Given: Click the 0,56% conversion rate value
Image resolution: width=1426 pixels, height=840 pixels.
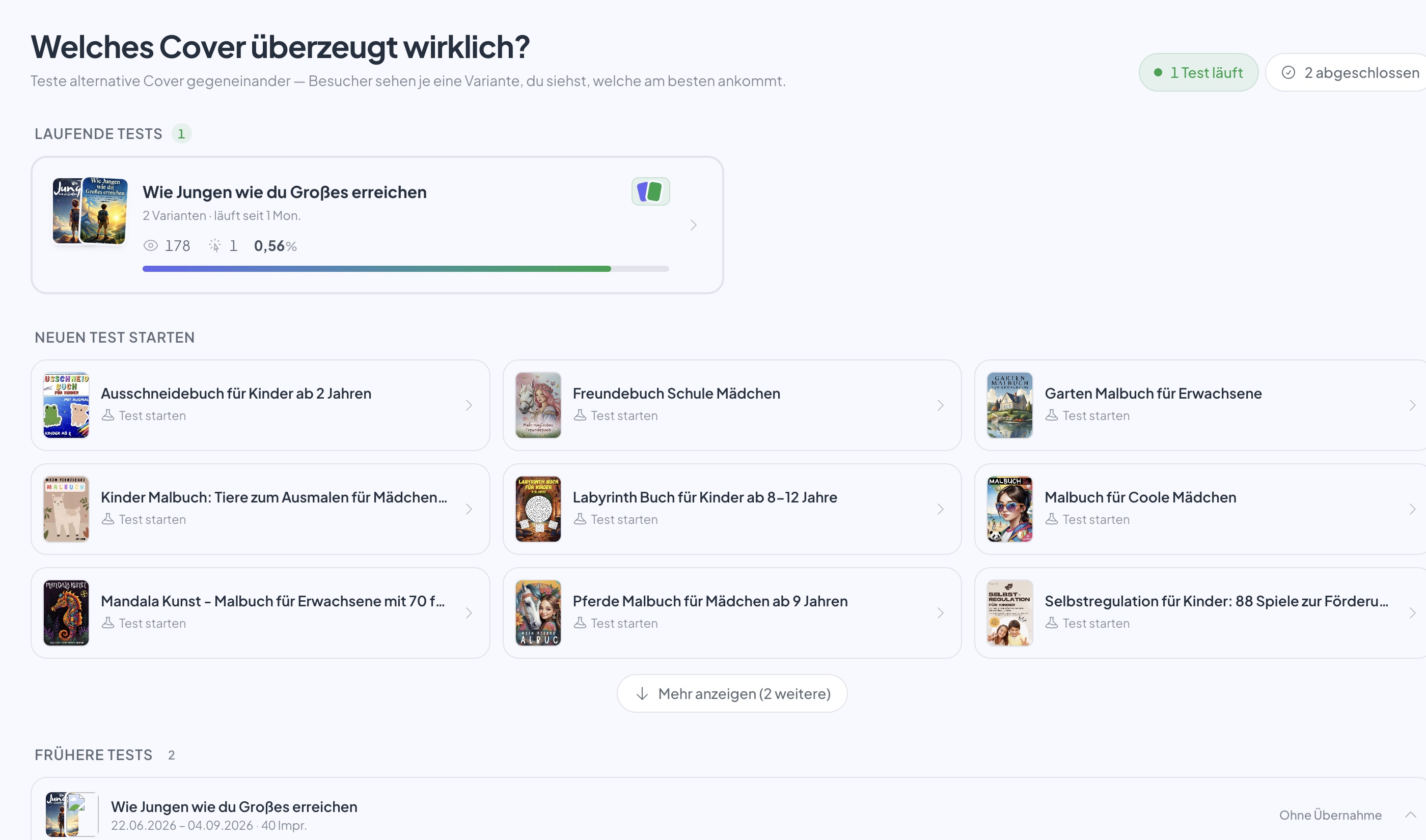Looking at the screenshot, I should 275,246.
